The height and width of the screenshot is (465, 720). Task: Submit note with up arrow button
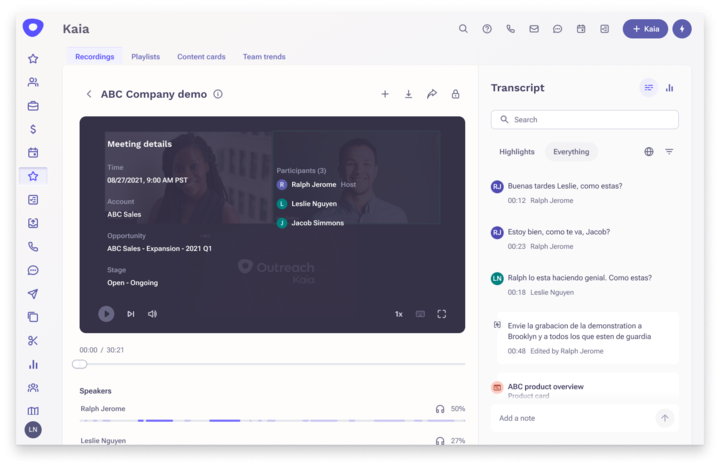[x=664, y=418]
